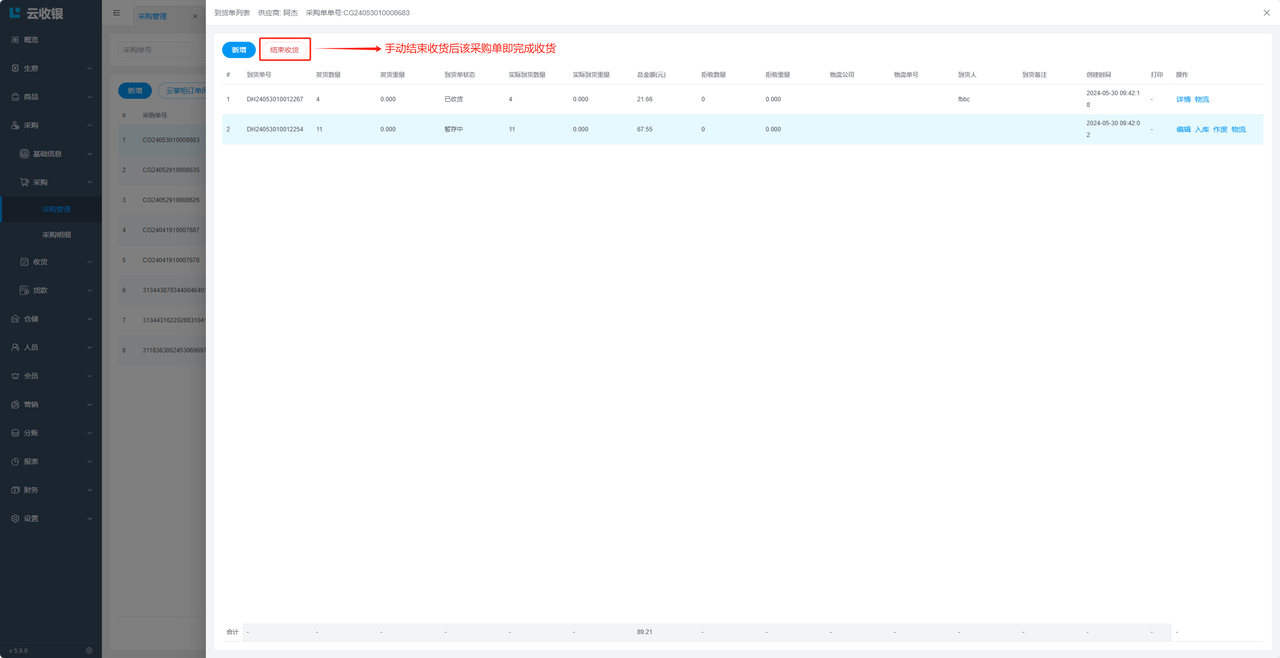Click the 营销 marketing icon in sidebar
The image size is (1280, 658).
[15, 404]
